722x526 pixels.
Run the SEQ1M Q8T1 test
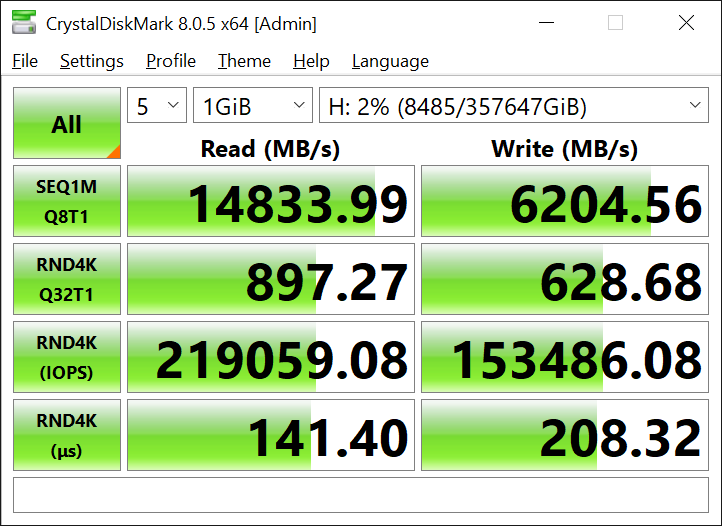[x=67, y=202]
